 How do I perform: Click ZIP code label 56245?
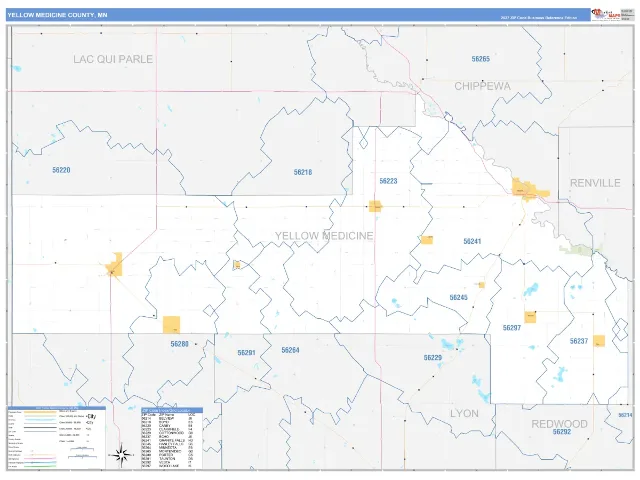458,297
